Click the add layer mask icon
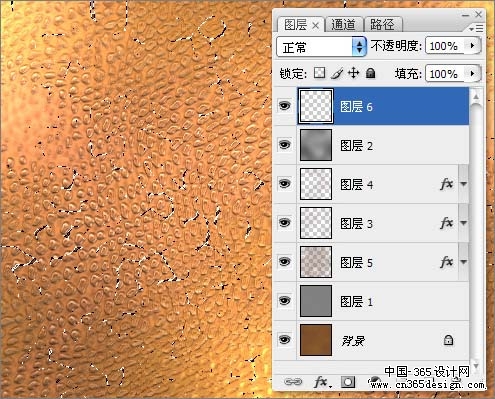The height and width of the screenshot is (399, 495). coord(348,382)
